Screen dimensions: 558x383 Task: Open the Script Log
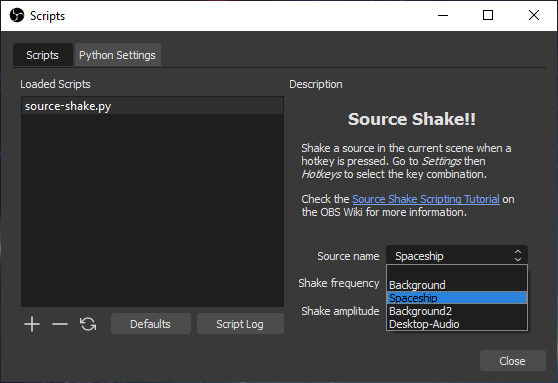click(x=240, y=324)
